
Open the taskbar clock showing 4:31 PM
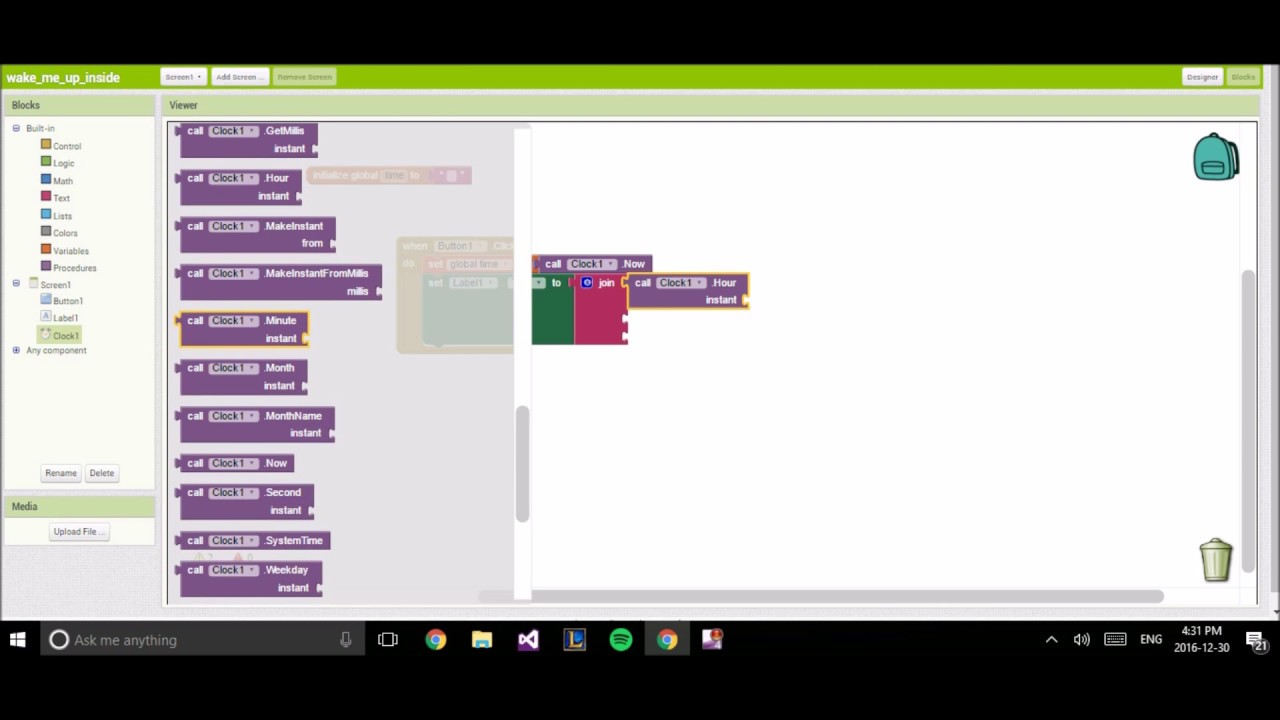pyautogui.click(x=1202, y=639)
